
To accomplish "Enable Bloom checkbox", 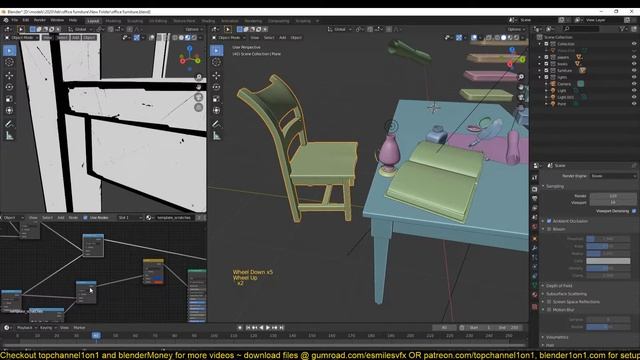I will click(549, 229).
